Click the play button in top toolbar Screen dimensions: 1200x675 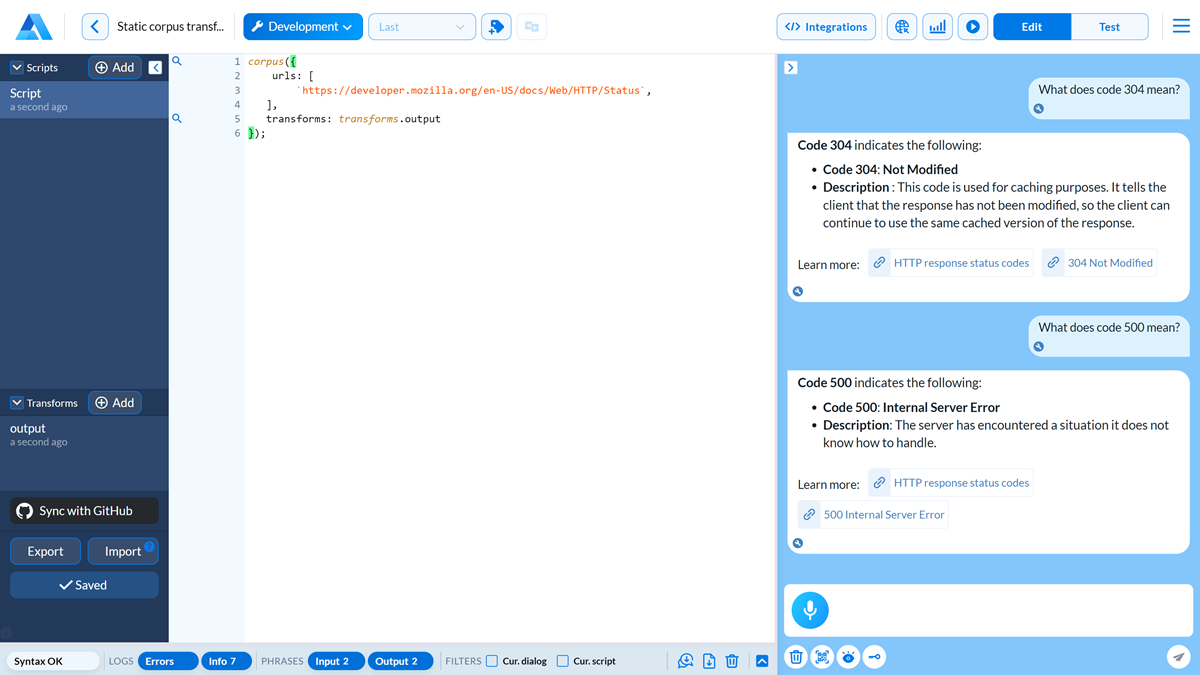click(972, 27)
